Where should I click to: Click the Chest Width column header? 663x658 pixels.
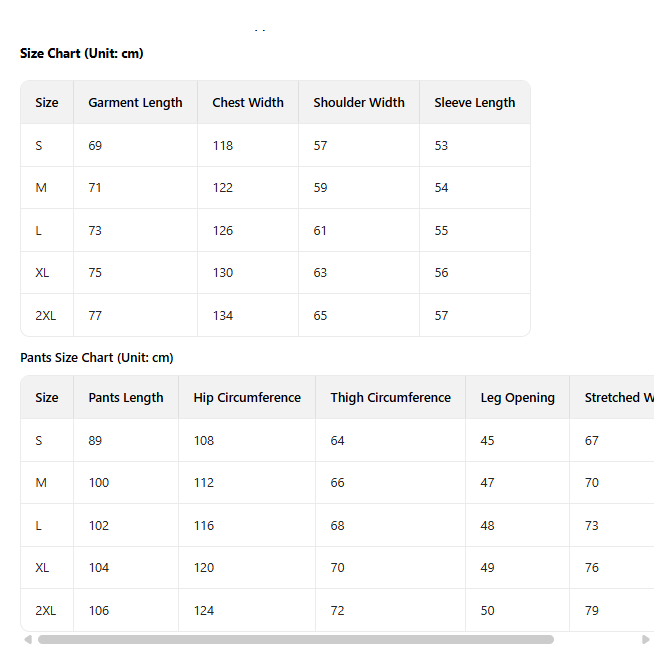click(x=248, y=102)
